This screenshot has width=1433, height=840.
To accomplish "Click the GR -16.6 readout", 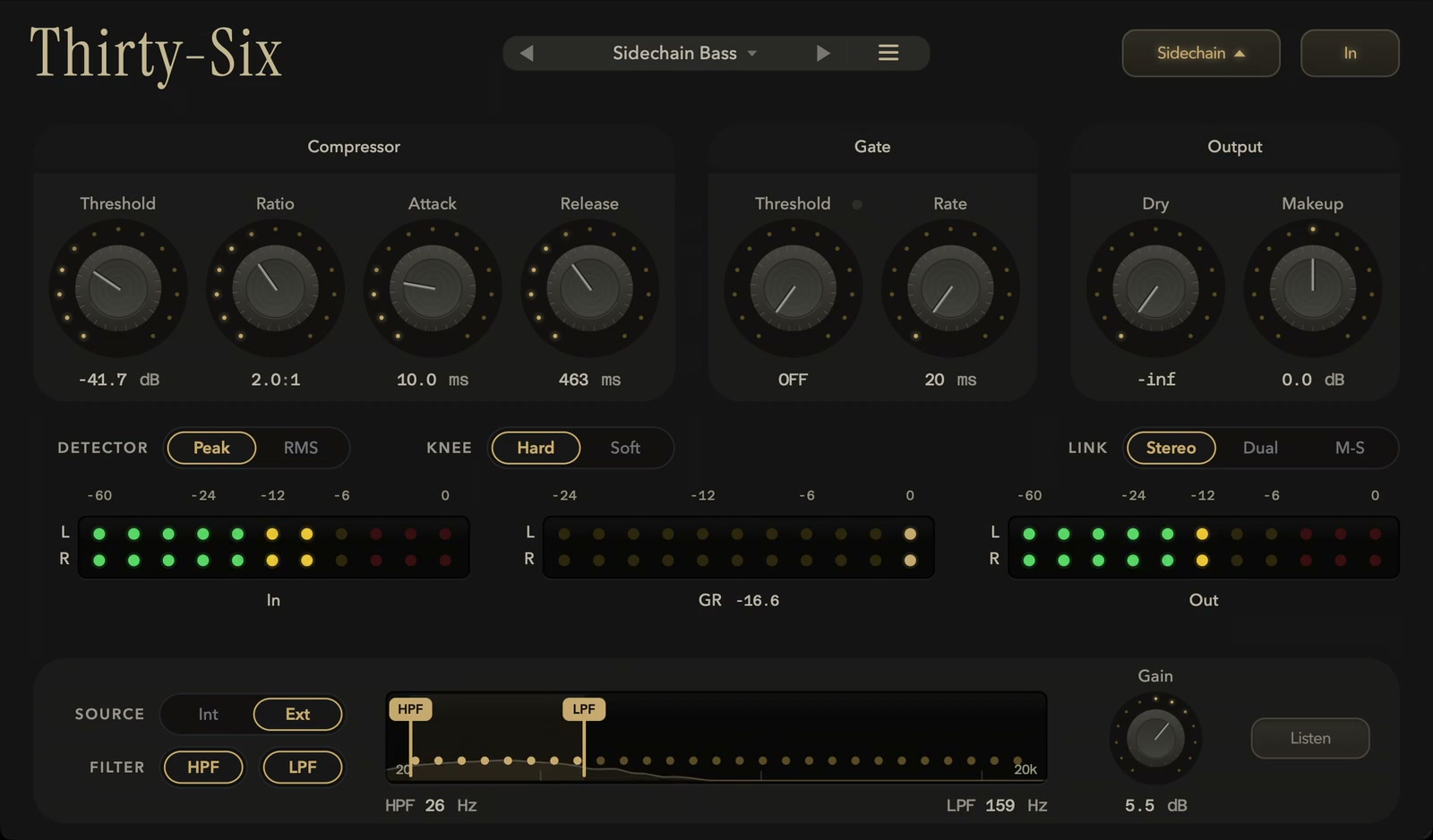I will point(739,601).
